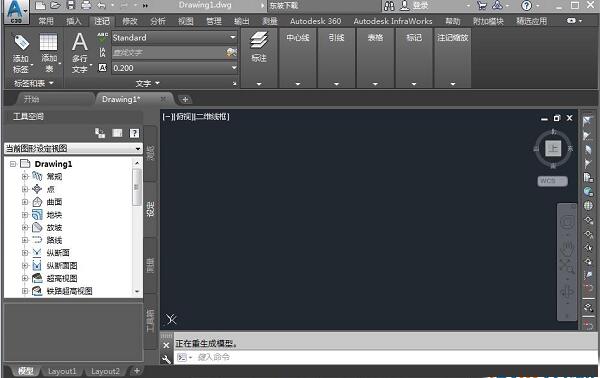Expand the 曲面 tree node
Viewport: 600px width, 378px height.
25,202
